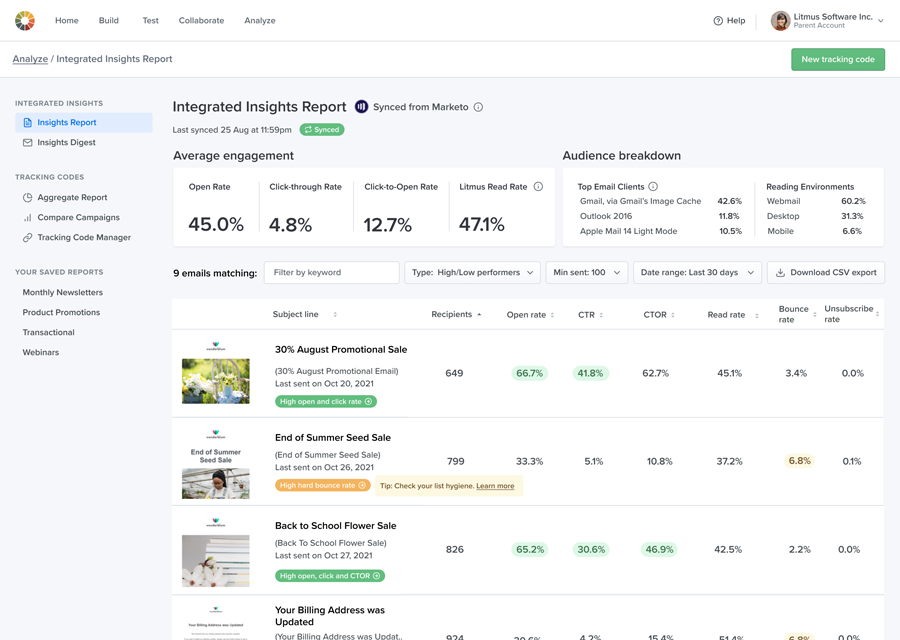This screenshot has height=640, width=900.
Task: Sort by Read rate column arrows
Action: click(757, 316)
